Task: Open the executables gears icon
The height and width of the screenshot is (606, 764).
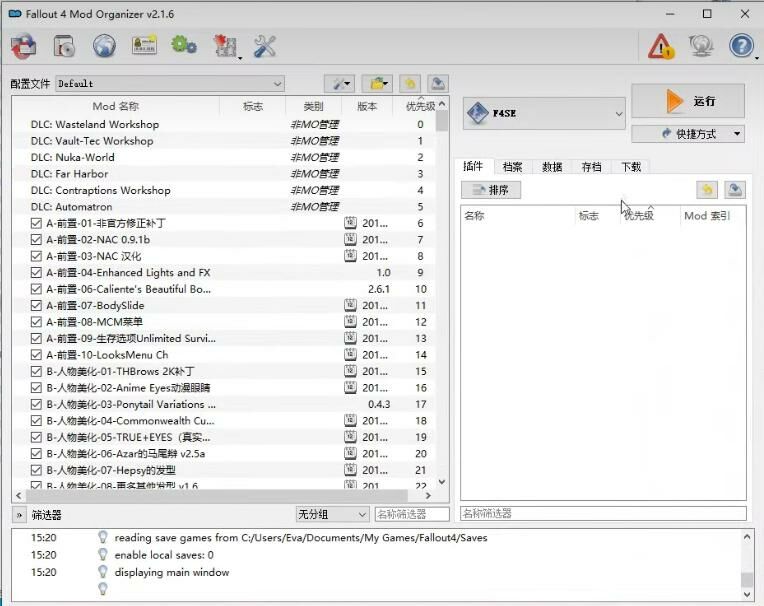Action: [184, 45]
